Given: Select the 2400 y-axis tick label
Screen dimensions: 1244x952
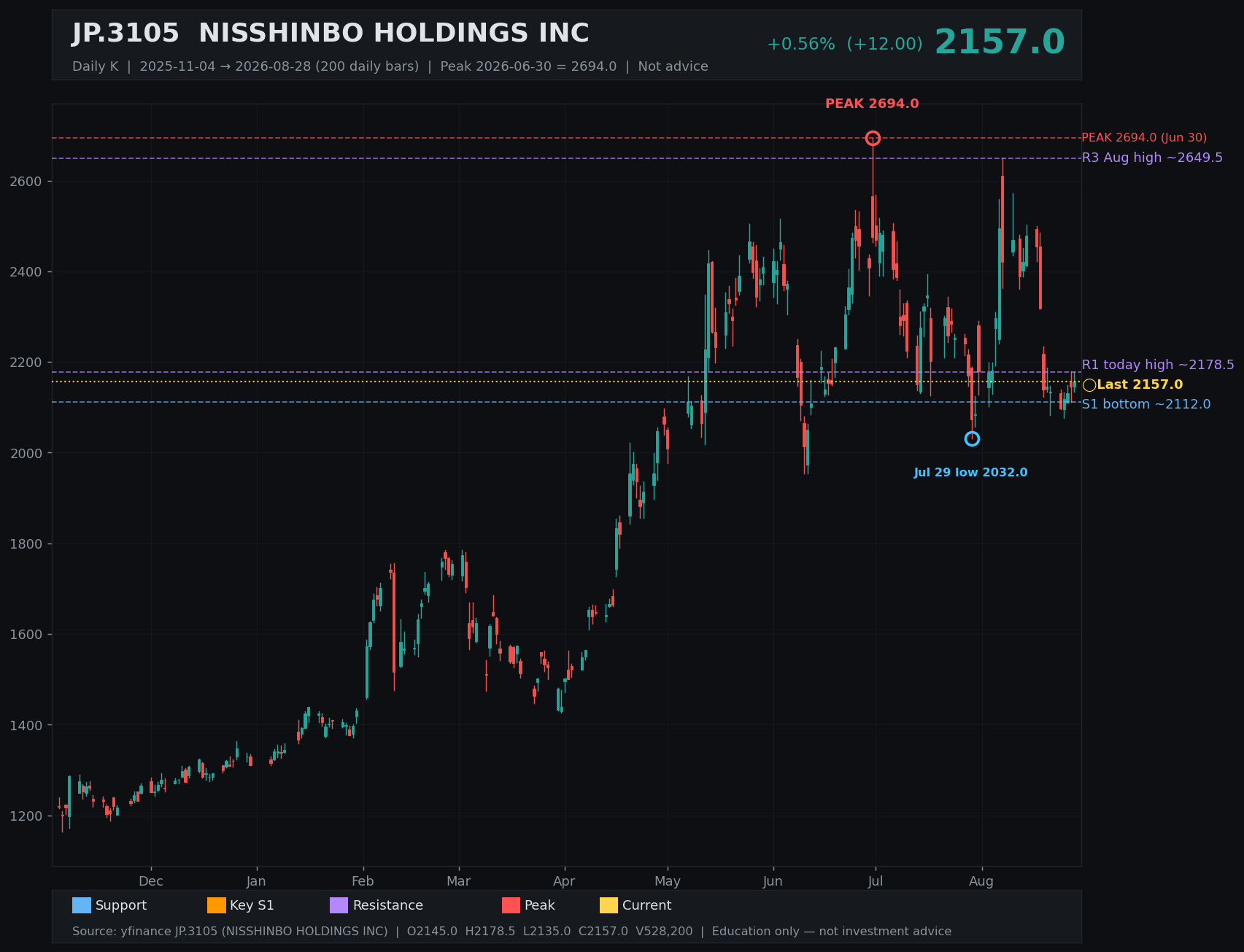Looking at the screenshot, I should pos(27,272).
